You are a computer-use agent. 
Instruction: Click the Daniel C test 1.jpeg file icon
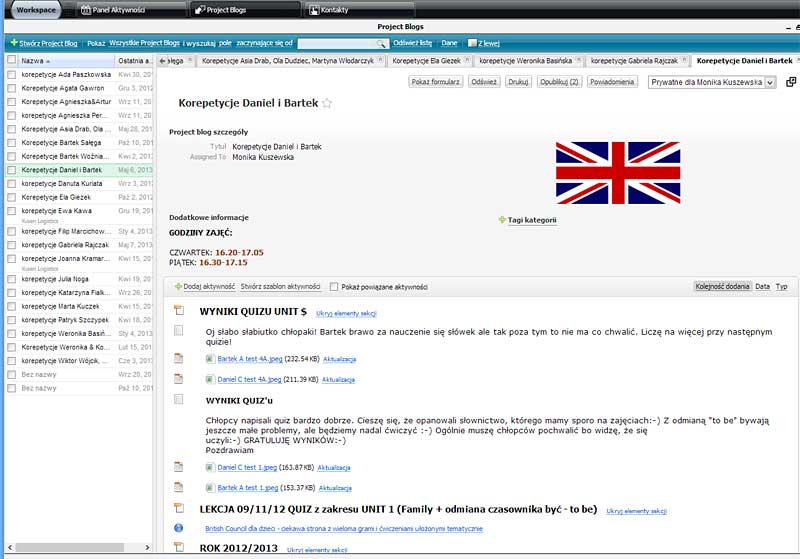(x=179, y=467)
